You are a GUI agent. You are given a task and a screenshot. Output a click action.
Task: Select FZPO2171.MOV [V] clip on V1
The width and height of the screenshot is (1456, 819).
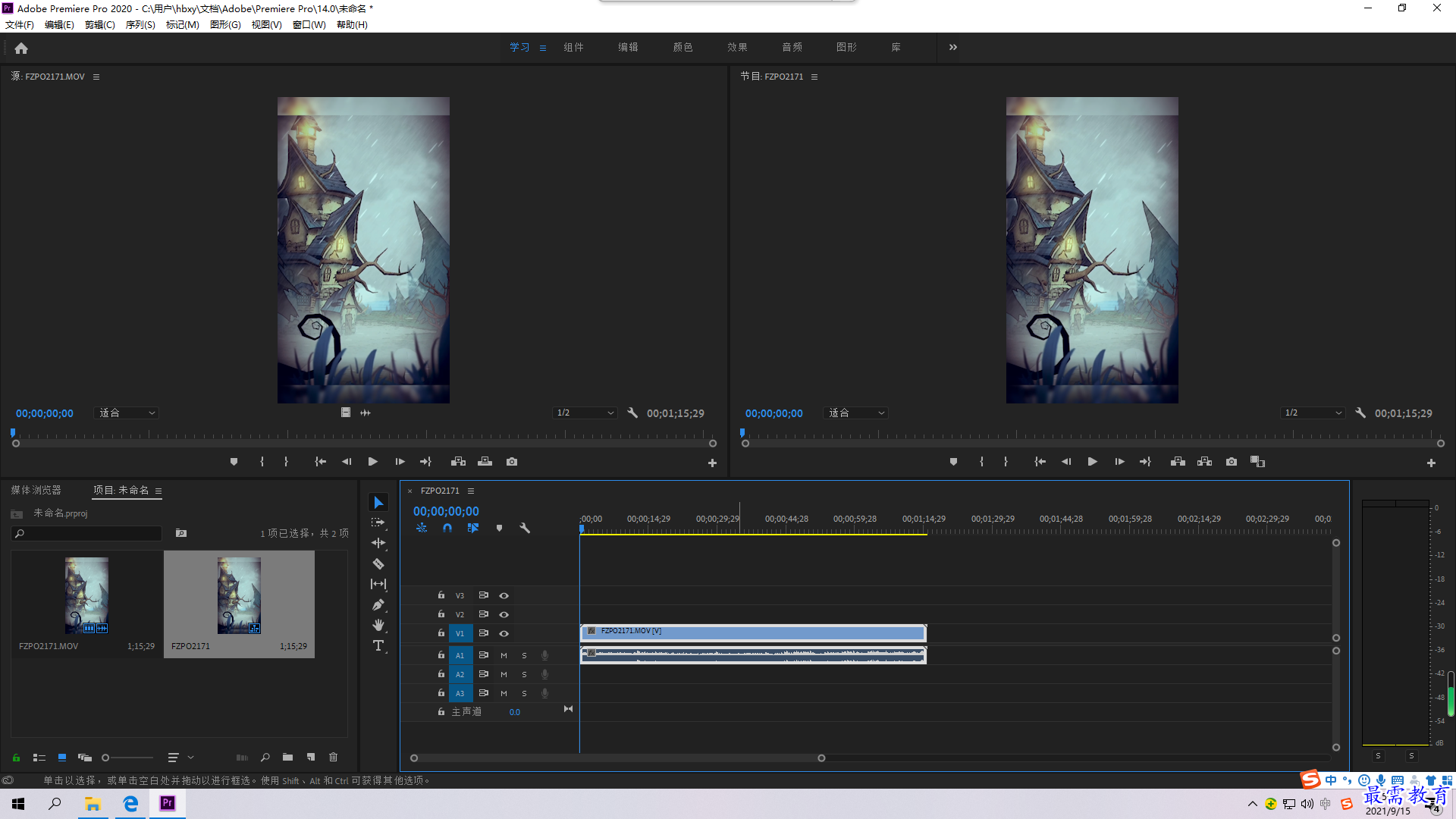click(753, 632)
